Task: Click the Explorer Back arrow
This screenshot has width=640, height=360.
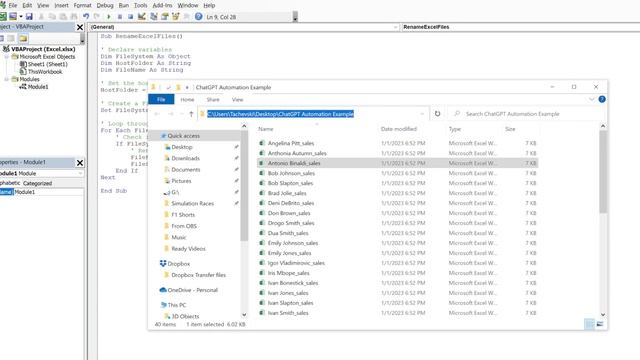Action: [158, 114]
